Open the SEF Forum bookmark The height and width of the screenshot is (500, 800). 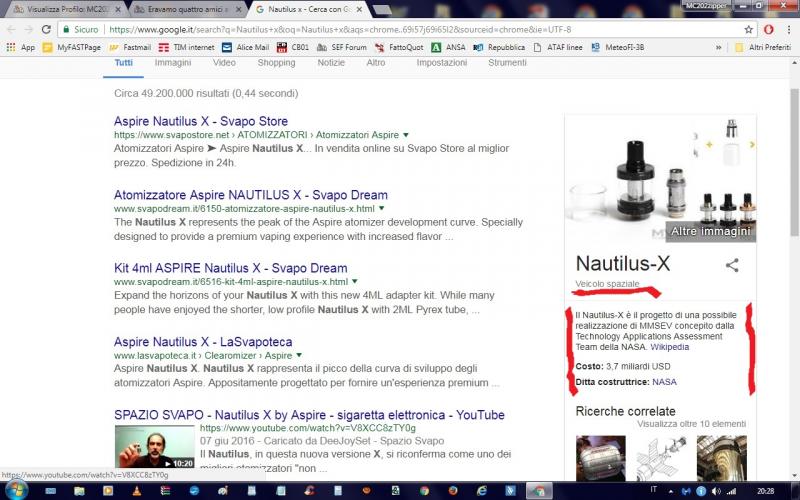click(x=341, y=47)
